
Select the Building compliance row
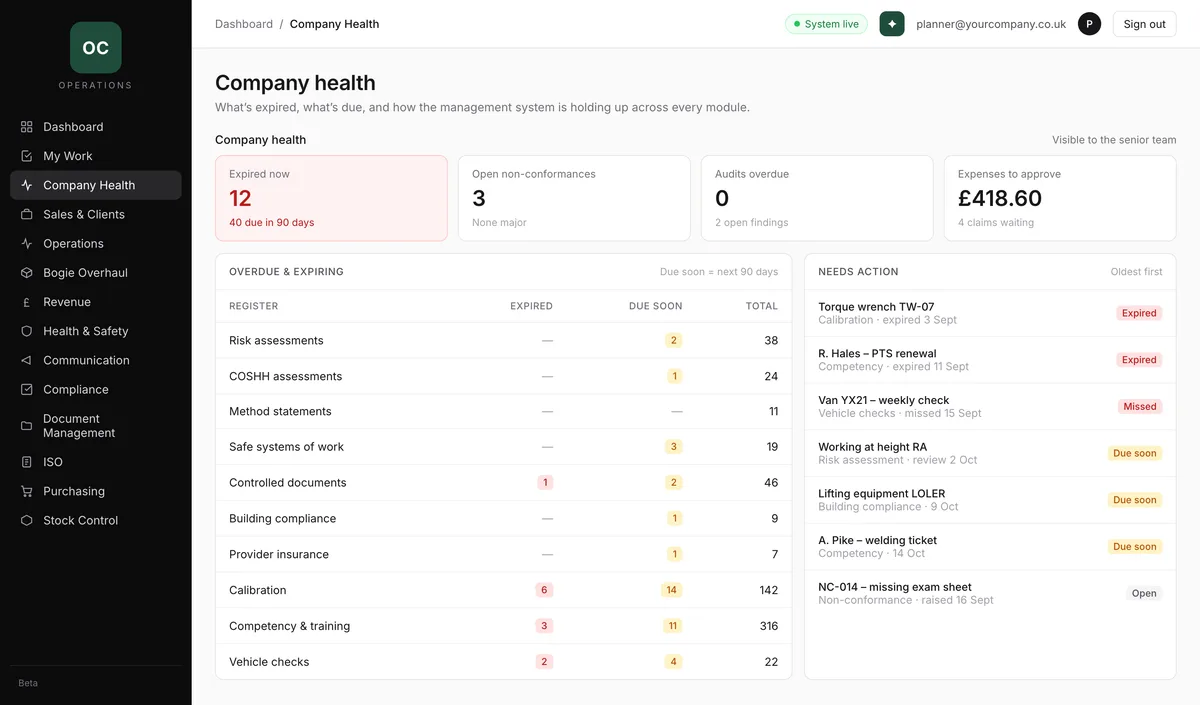click(503, 518)
